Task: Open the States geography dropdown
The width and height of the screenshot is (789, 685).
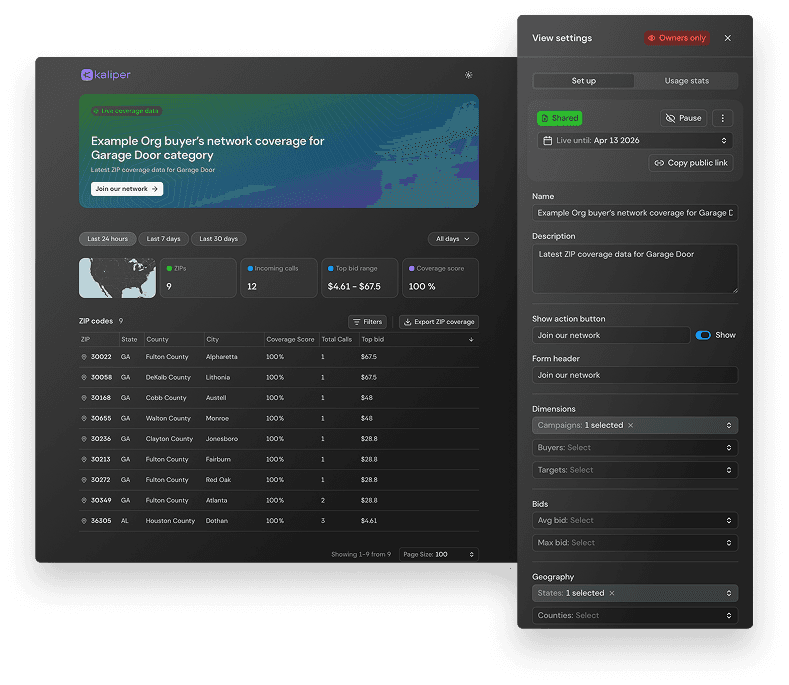Action: pyautogui.click(x=635, y=593)
